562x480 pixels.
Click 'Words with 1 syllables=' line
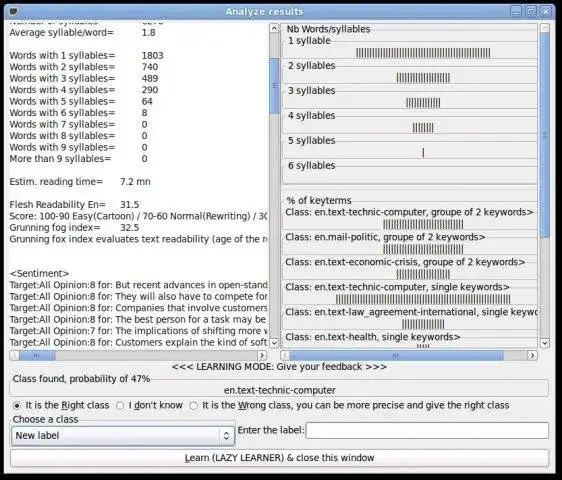(x=86, y=56)
